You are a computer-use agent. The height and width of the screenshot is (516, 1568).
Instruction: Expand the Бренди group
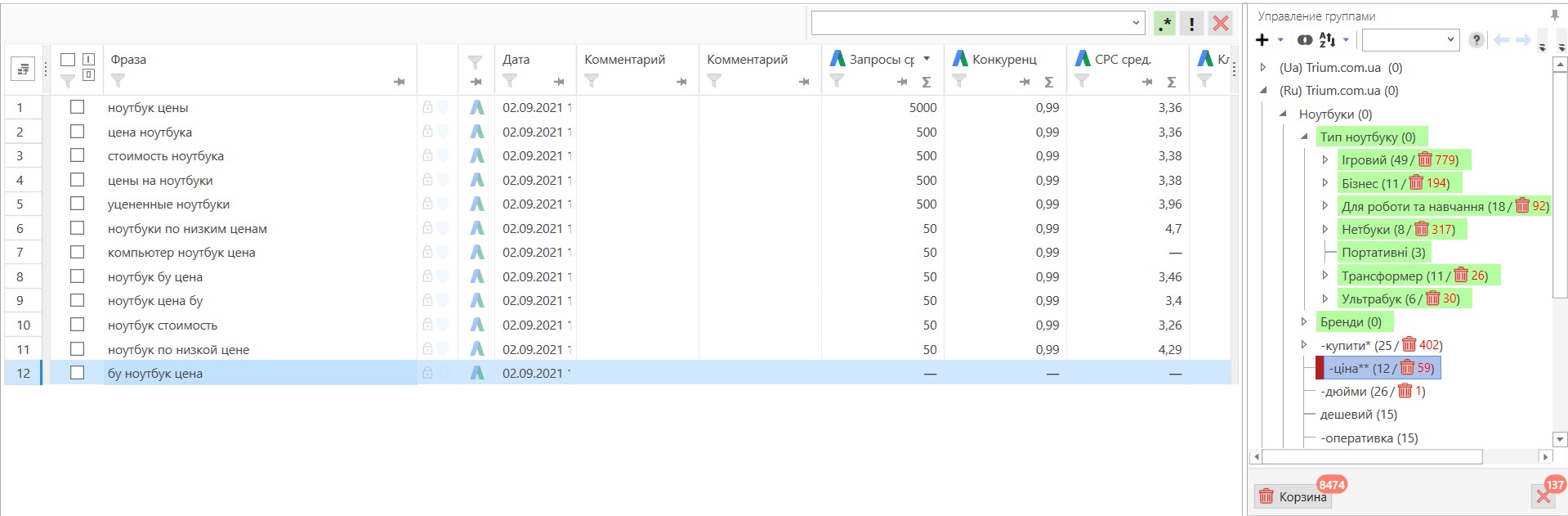(x=1304, y=322)
